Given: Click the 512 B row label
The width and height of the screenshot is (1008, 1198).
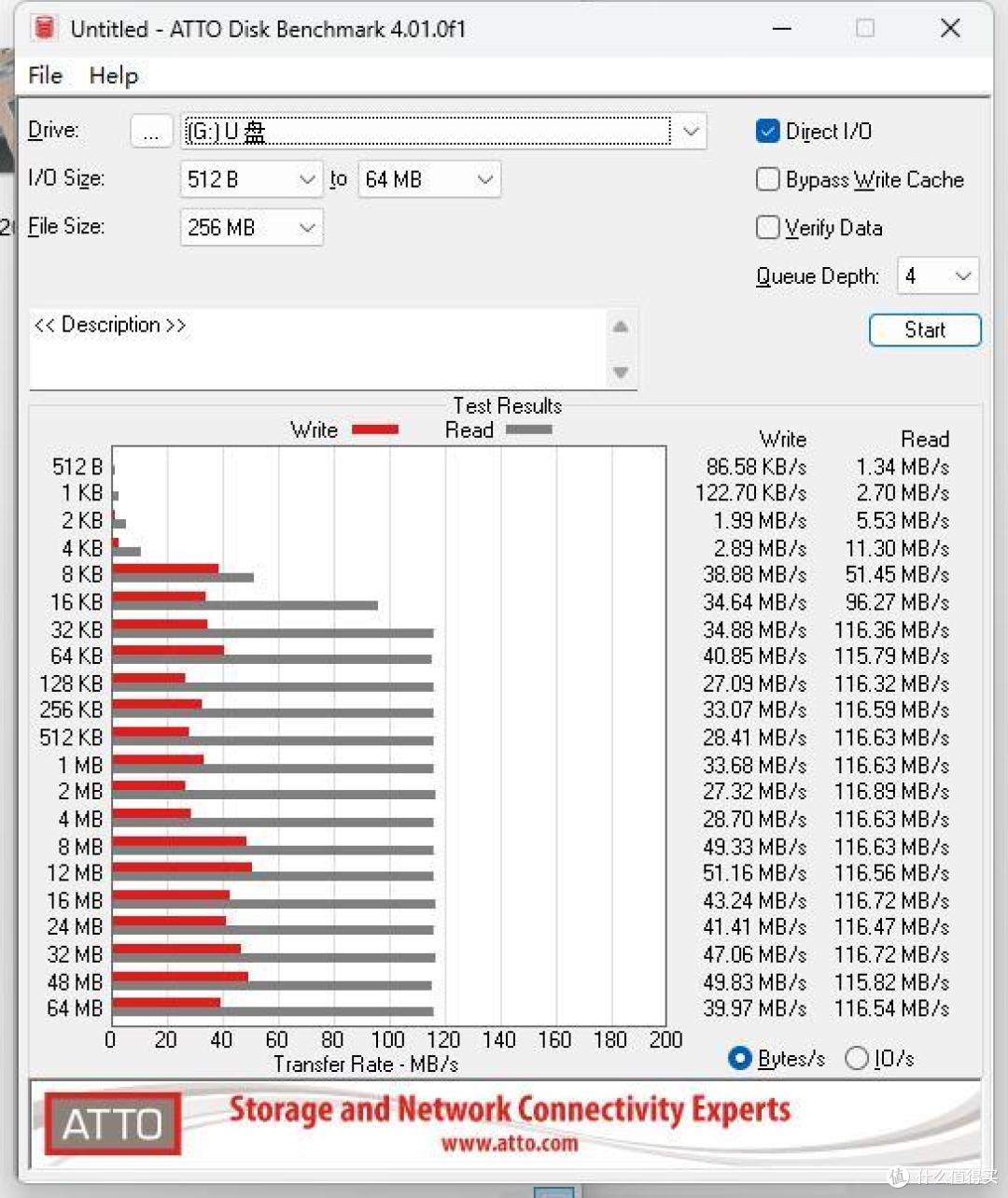Looking at the screenshot, I should coord(77,467).
